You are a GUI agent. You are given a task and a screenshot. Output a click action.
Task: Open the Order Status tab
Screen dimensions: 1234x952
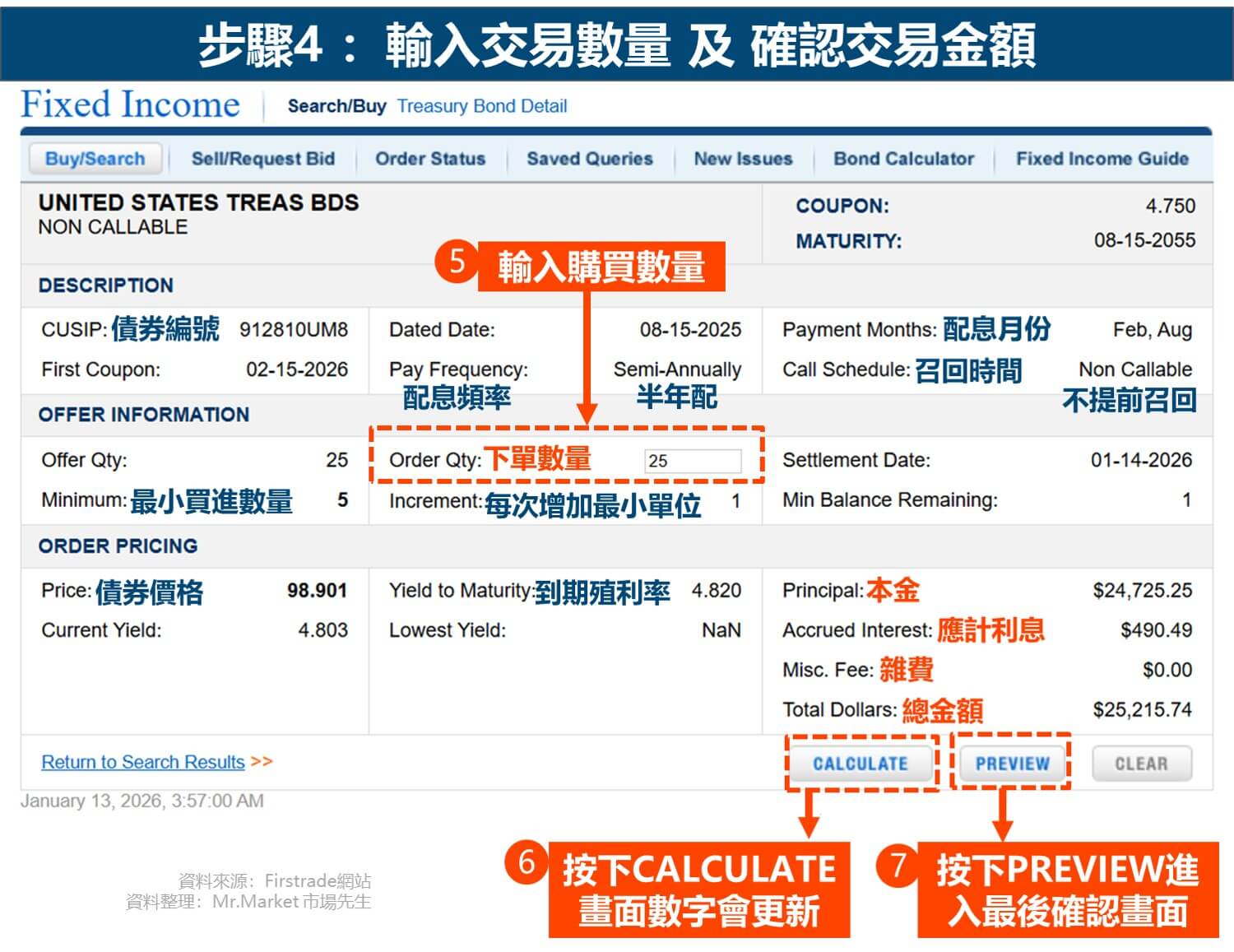pos(430,158)
